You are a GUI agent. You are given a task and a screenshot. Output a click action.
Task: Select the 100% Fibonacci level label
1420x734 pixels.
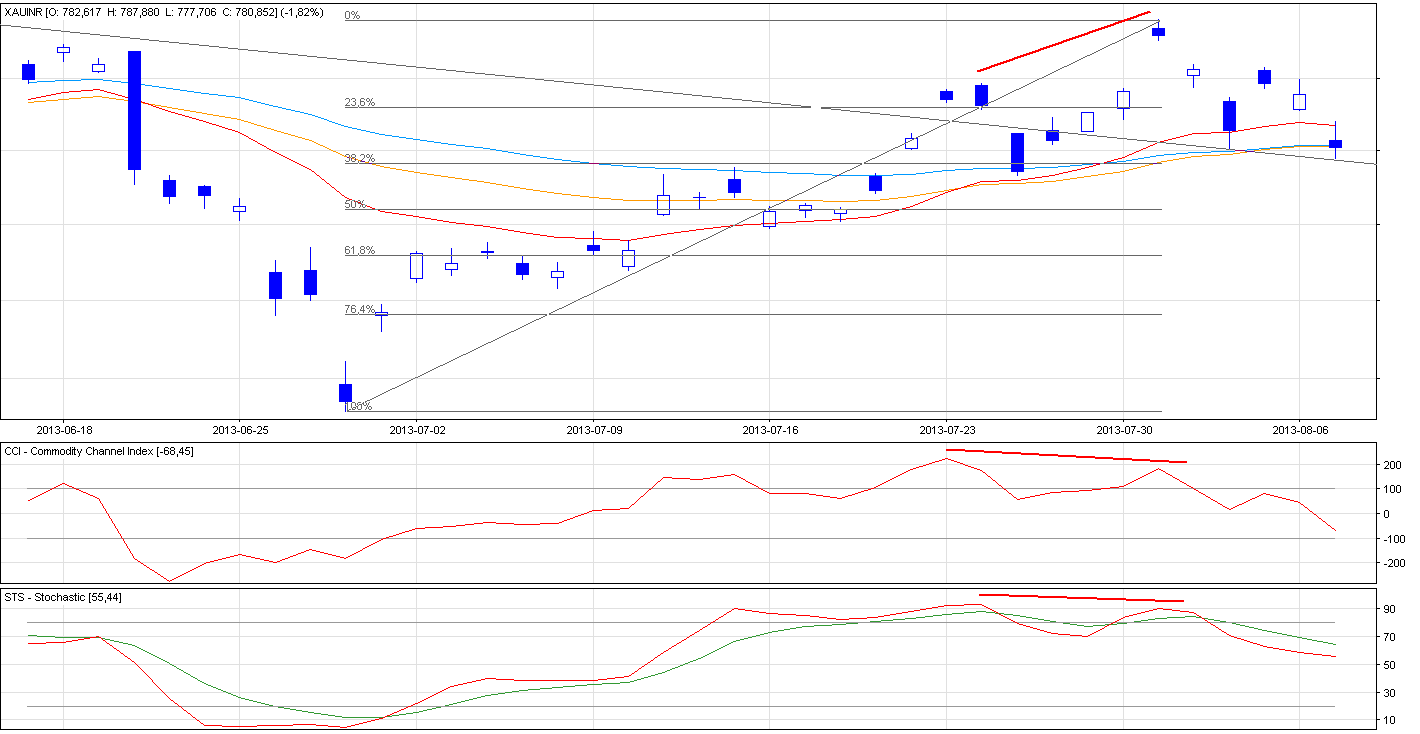click(358, 406)
